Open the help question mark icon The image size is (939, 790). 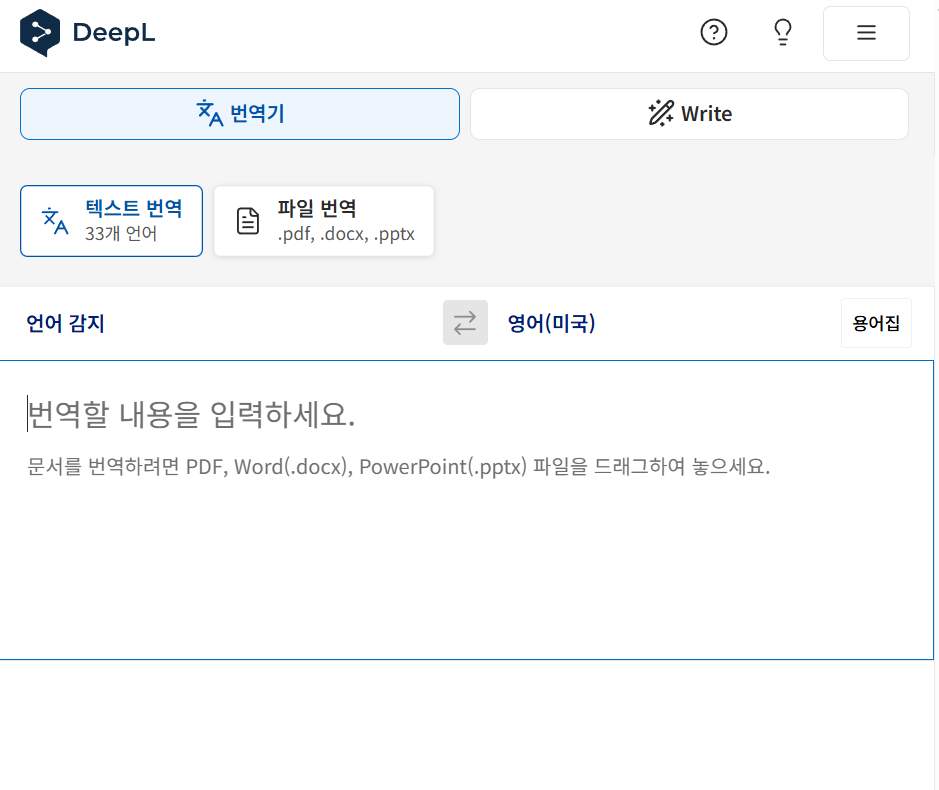tap(713, 32)
